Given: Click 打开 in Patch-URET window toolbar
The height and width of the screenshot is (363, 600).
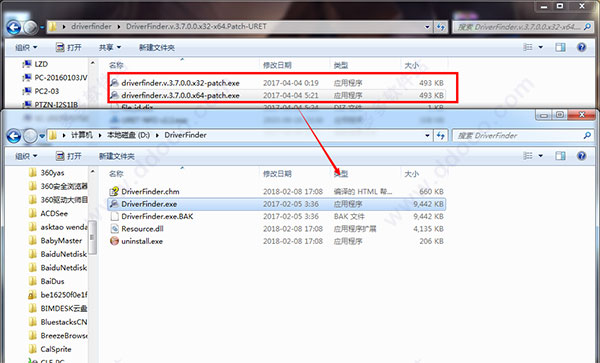Looking at the screenshot, I should point(69,47).
